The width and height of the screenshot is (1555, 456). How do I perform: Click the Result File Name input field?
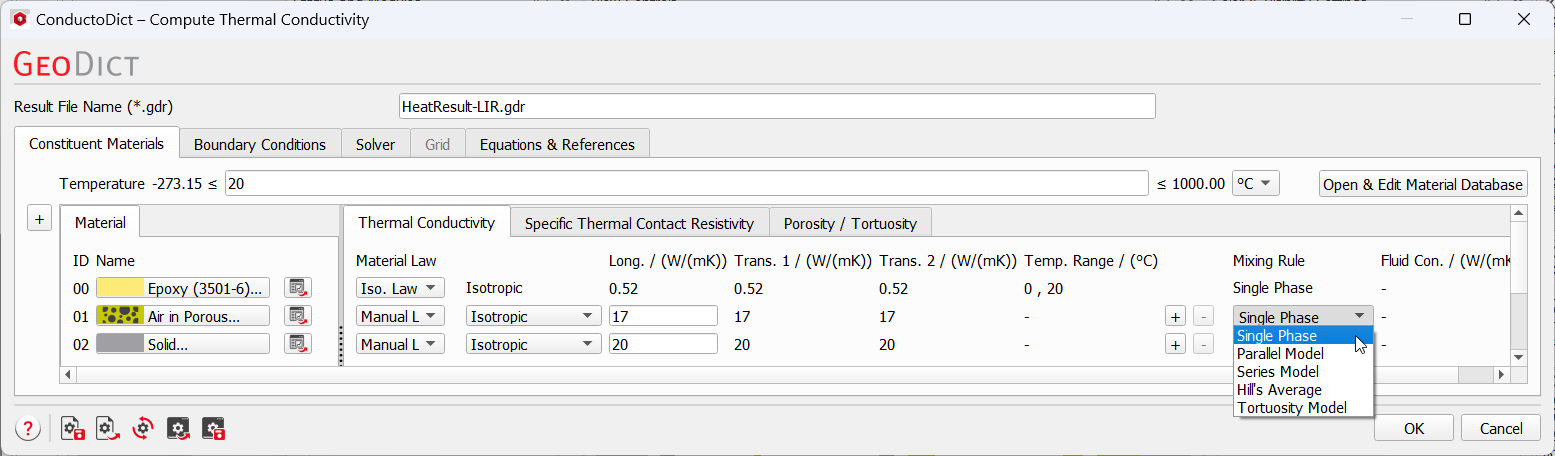[776, 106]
